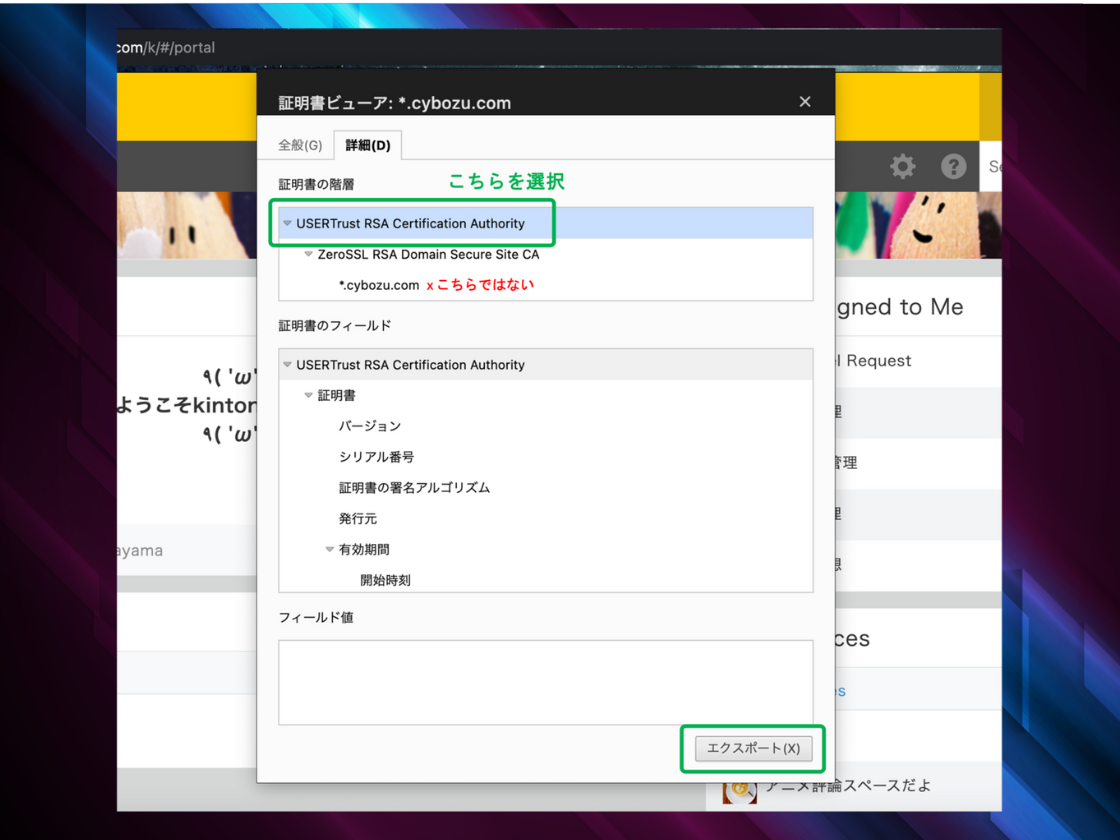Select the バージョン field
Screen dimensions: 1120x840
click(370, 426)
